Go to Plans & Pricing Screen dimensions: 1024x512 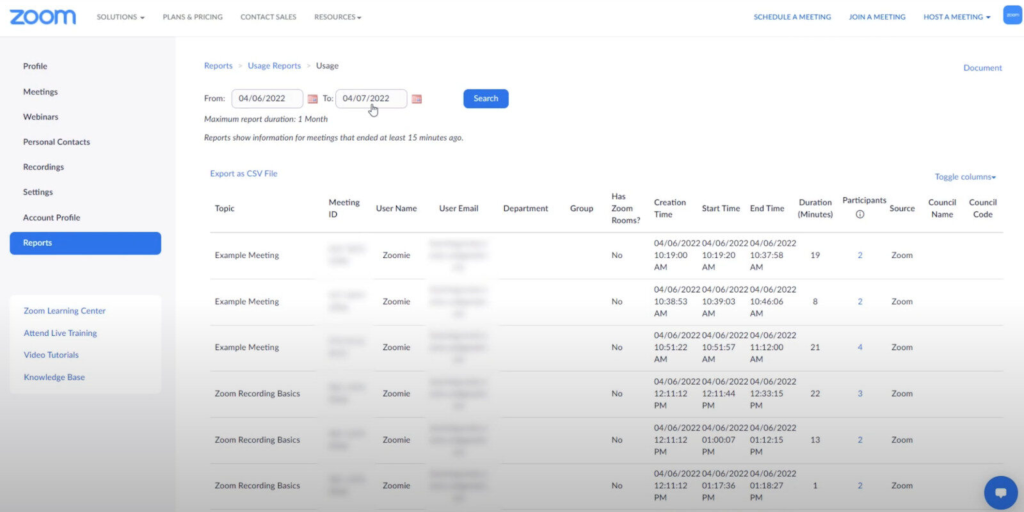pyautogui.click(x=193, y=17)
